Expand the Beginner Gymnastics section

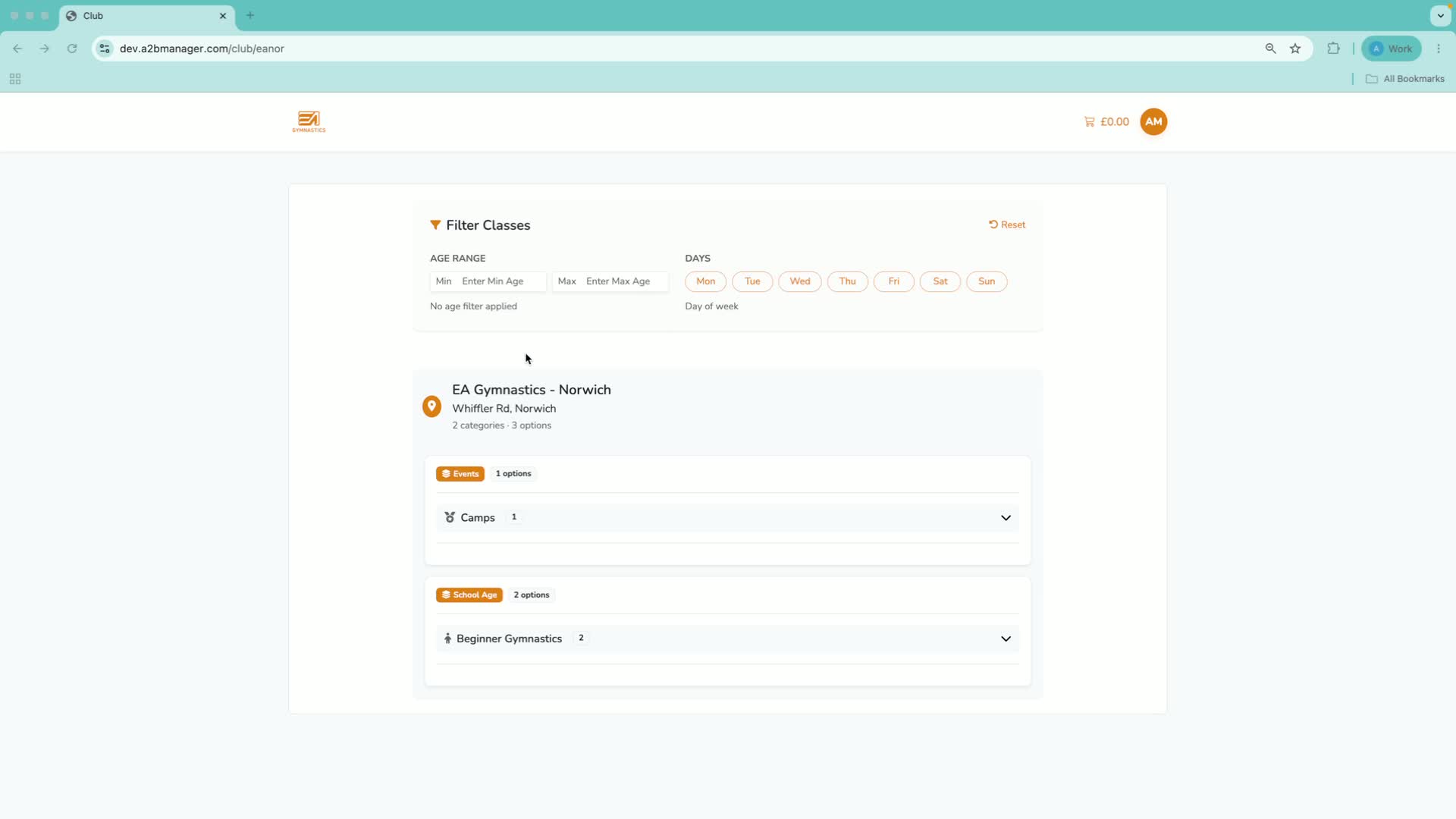pyautogui.click(x=727, y=639)
